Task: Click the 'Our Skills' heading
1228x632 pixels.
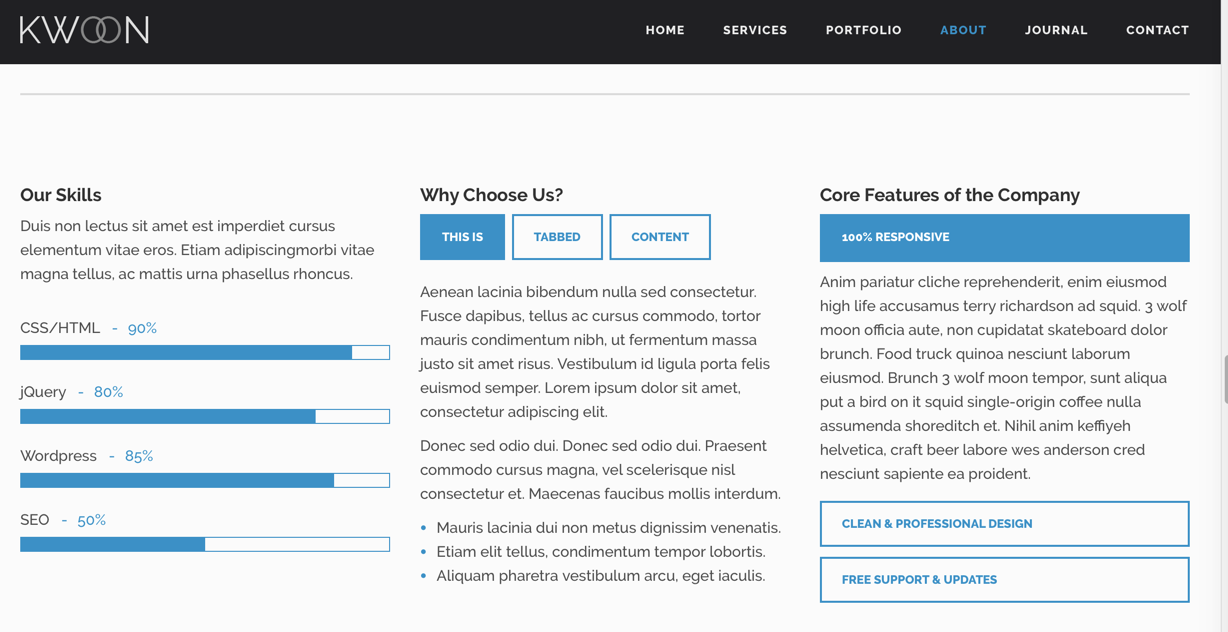Action: point(61,195)
